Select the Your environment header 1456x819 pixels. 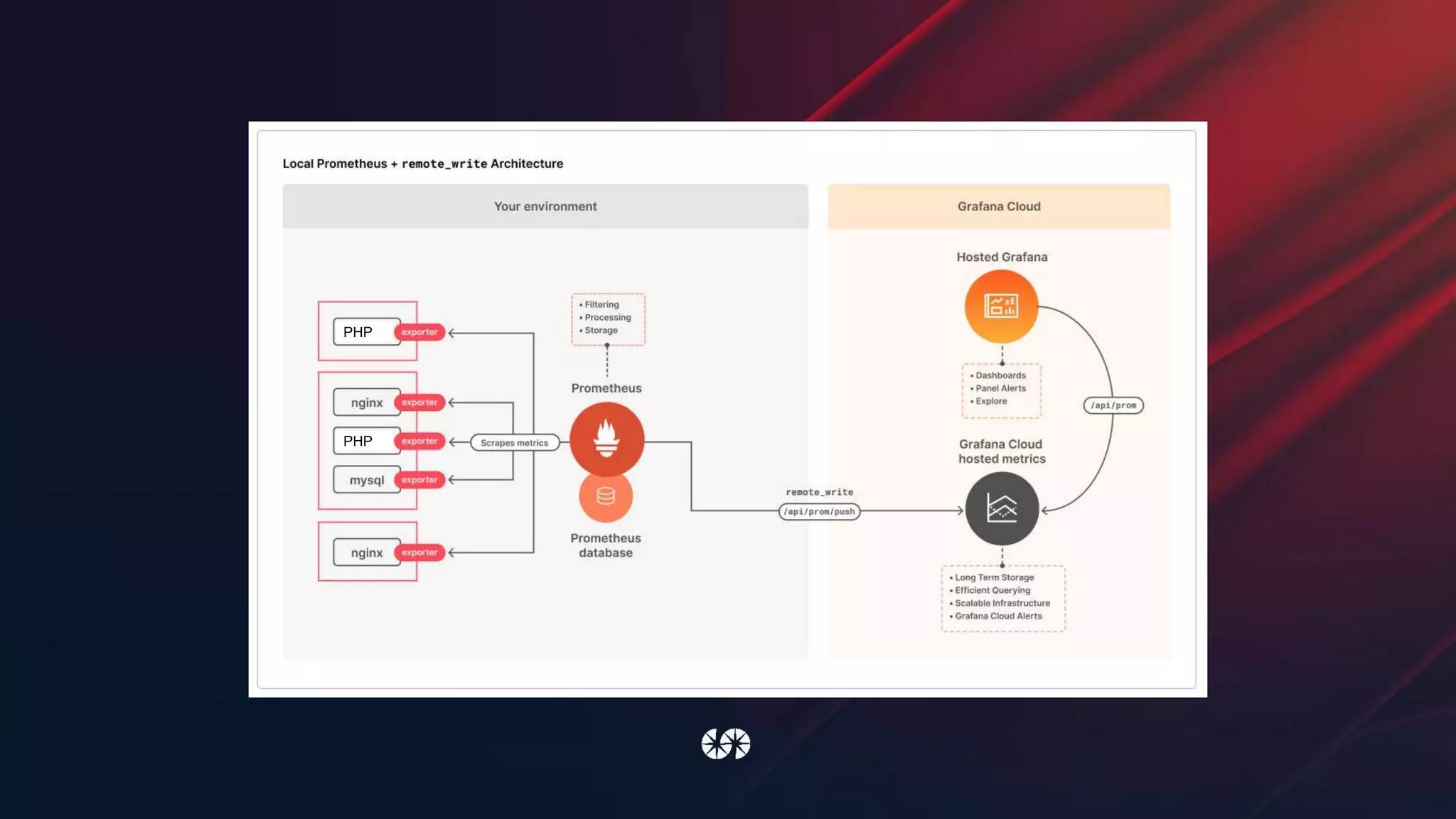tap(545, 206)
